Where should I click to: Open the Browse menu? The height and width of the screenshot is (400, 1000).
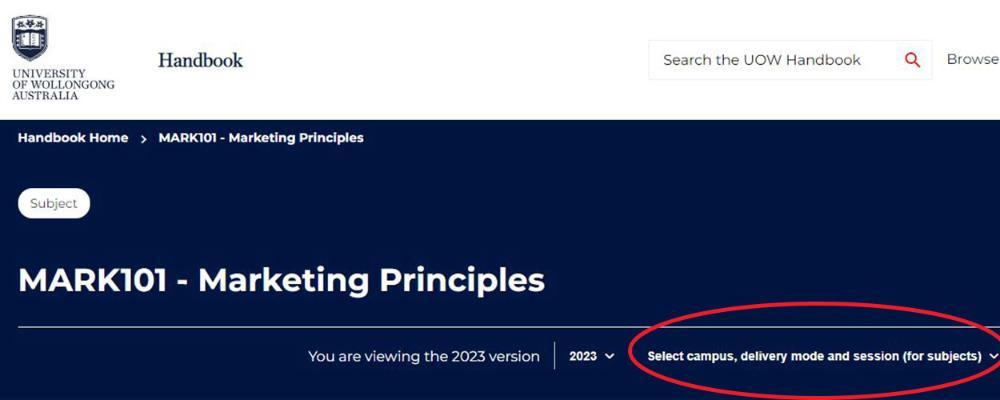(972, 59)
